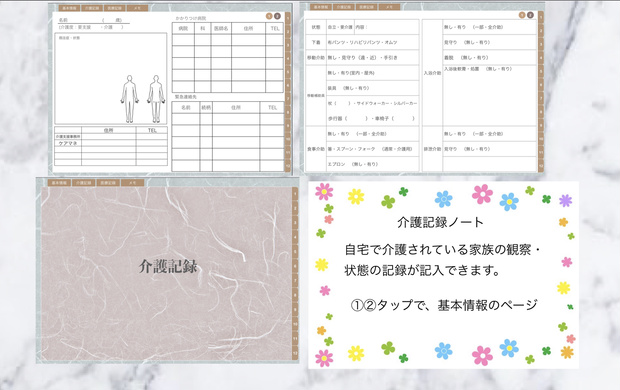The width and height of the screenshot is (620, 390).
Task: Tap circle ① on the hospital-table page
Action: pyautogui.click(x=269, y=16)
